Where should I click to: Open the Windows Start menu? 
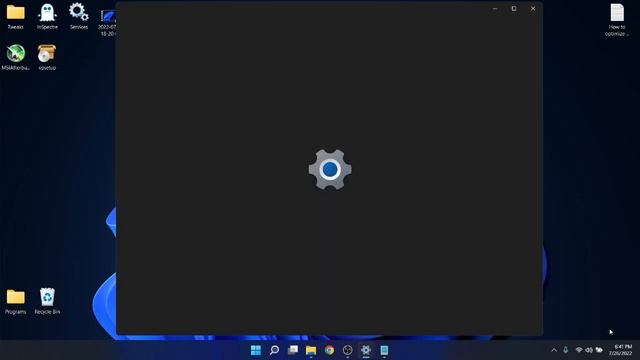point(256,350)
